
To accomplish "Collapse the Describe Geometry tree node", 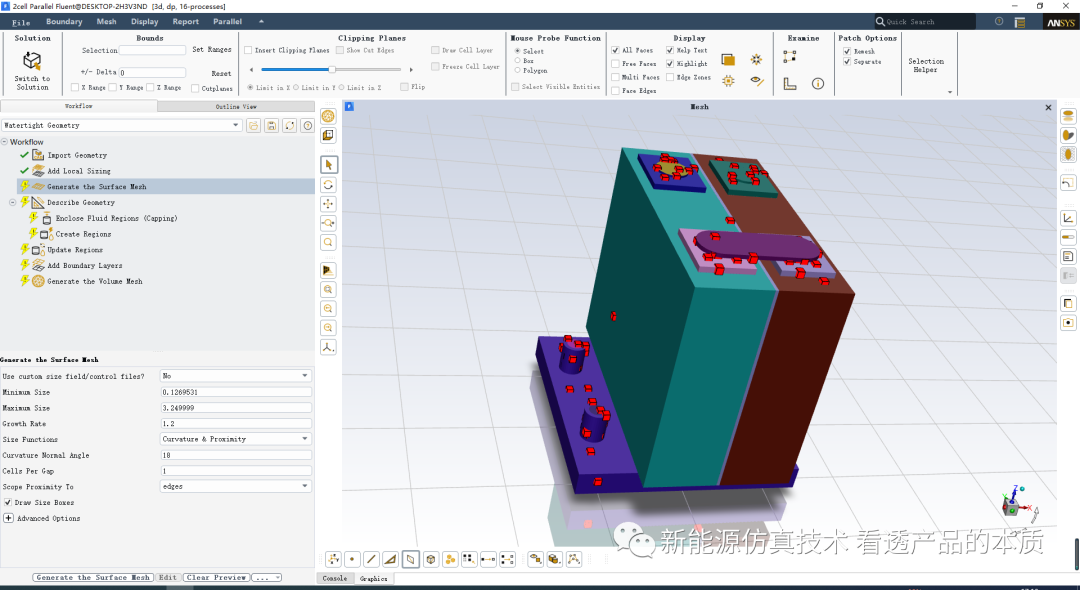I will pos(13,202).
